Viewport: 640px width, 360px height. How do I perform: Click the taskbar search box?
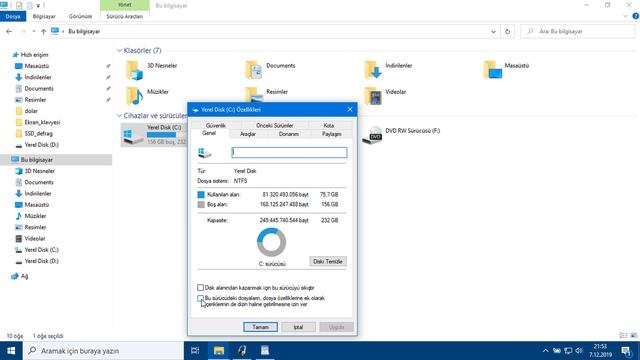point(103,351)
